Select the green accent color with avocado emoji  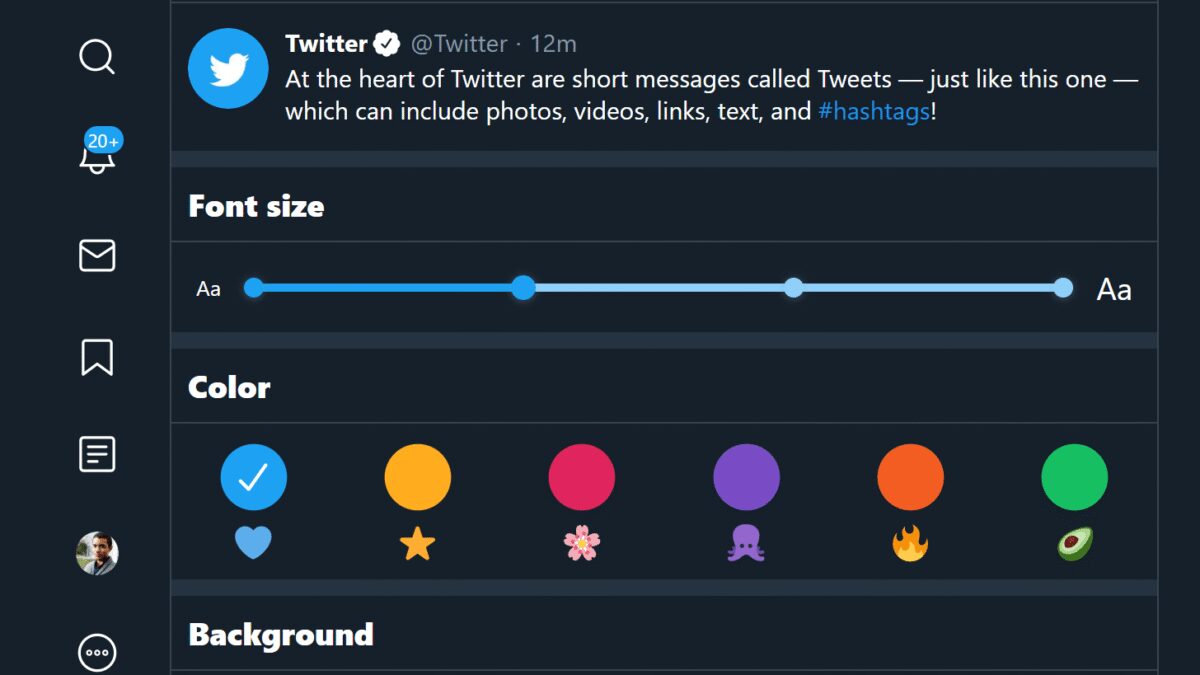(x=1074, y=477)
